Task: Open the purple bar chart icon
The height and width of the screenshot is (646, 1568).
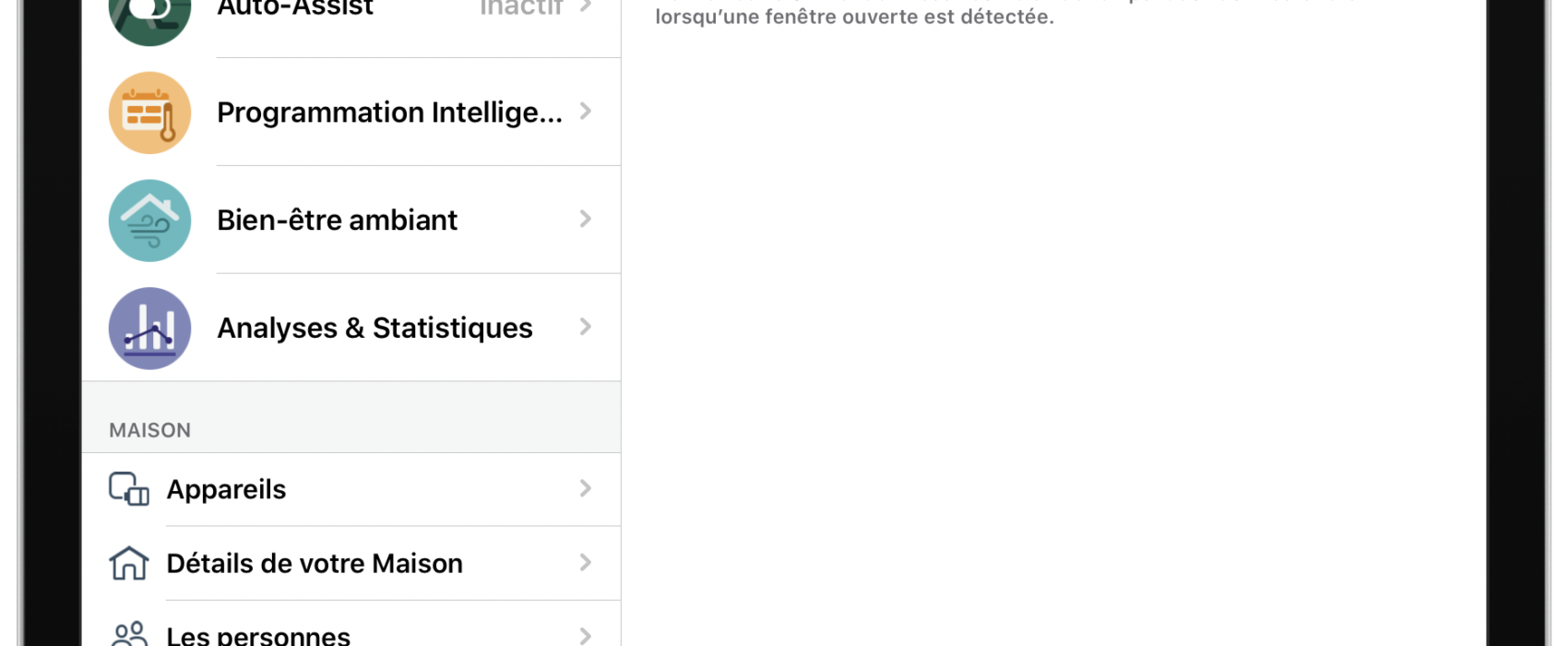Action: pyautogui.click(x=149, y=329)
